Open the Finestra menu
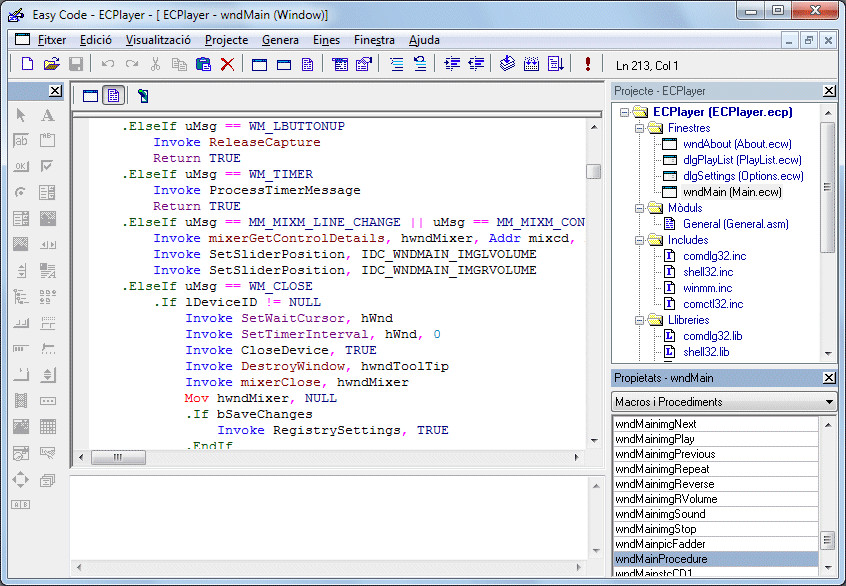The width and height of the screenshot is (846, 586). tap(374, 40)
